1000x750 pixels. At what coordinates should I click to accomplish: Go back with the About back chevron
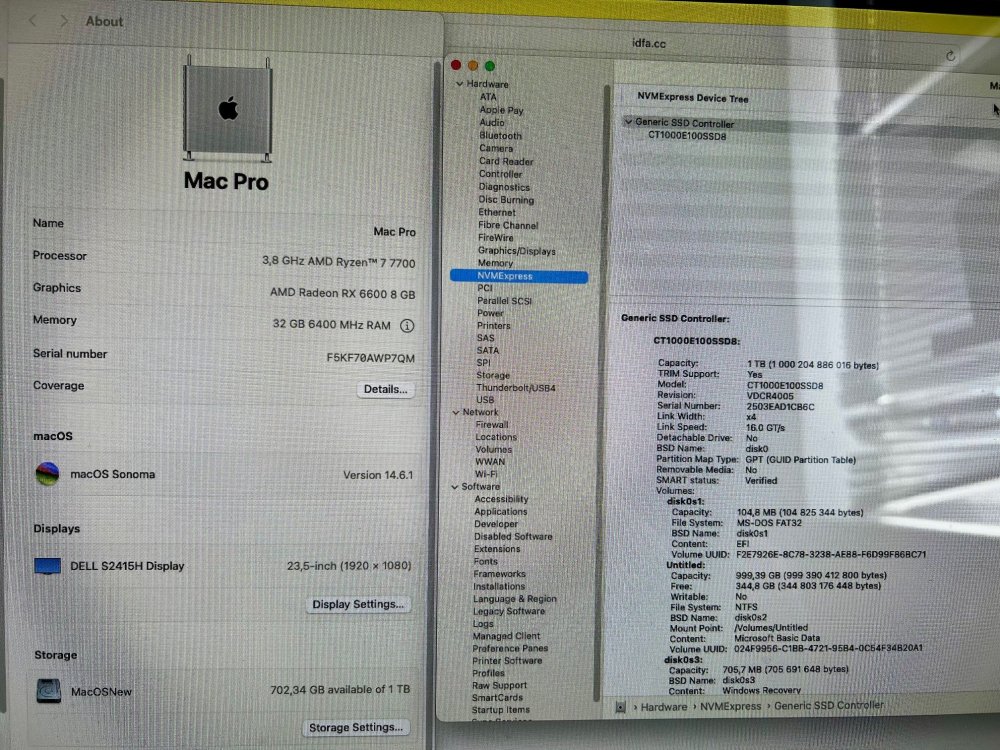[33, 21]
